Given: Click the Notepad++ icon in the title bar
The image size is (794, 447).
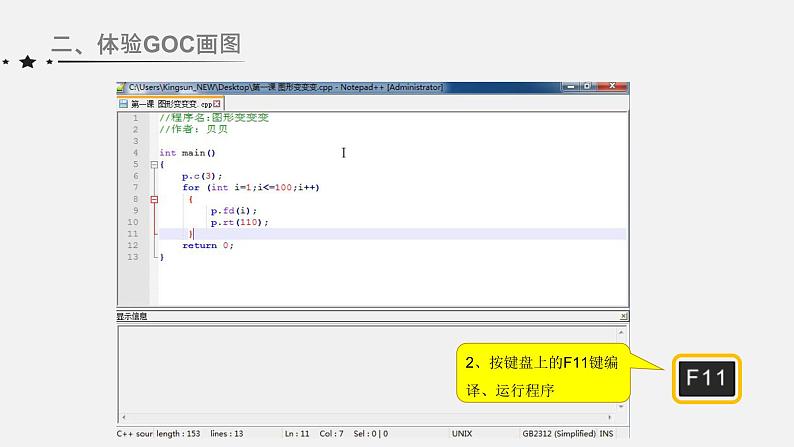Looking at the screenshot, I should [x=121, y=87].
